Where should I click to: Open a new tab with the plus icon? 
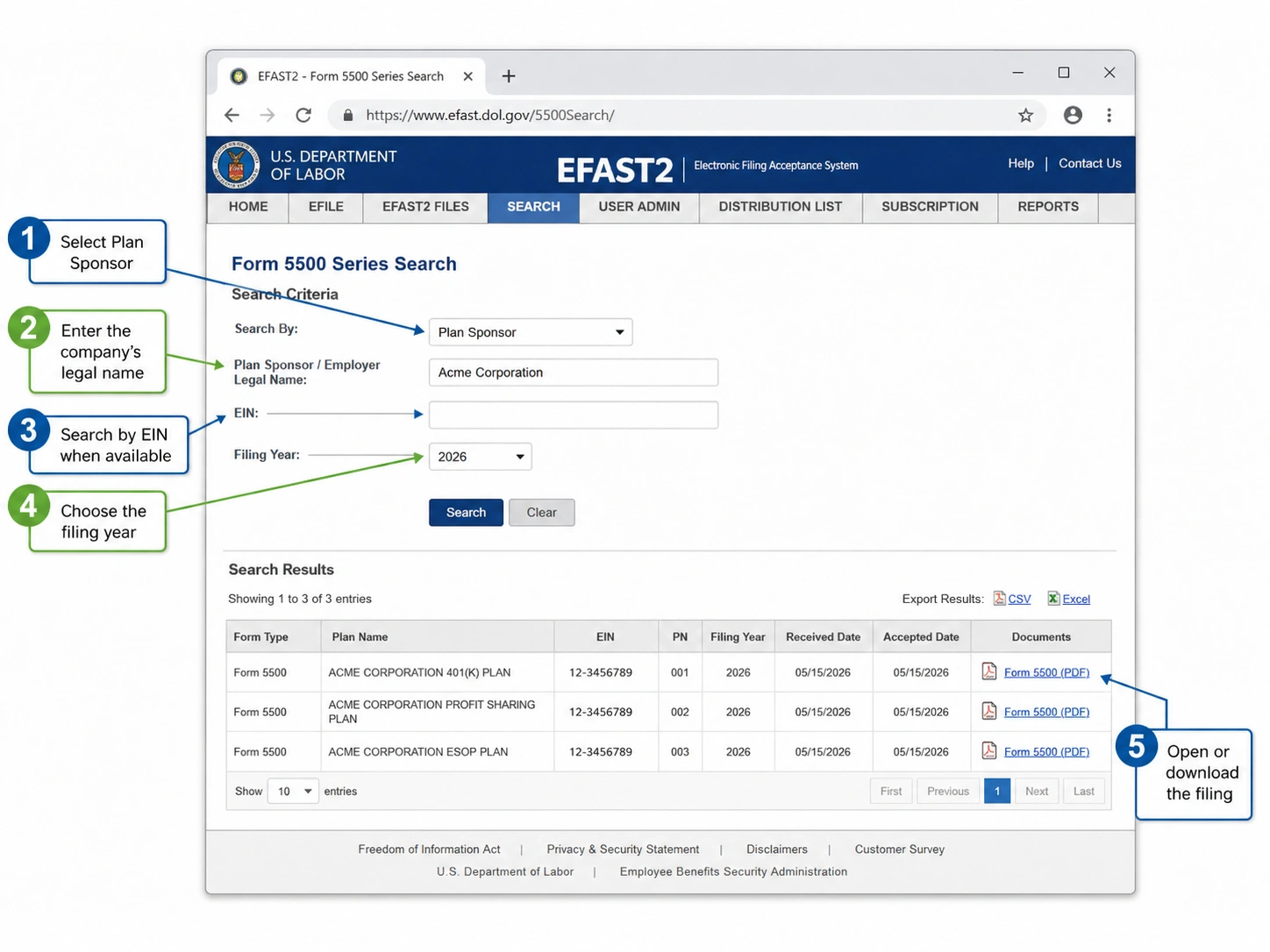pyautogui.click(x=508, y=76)
